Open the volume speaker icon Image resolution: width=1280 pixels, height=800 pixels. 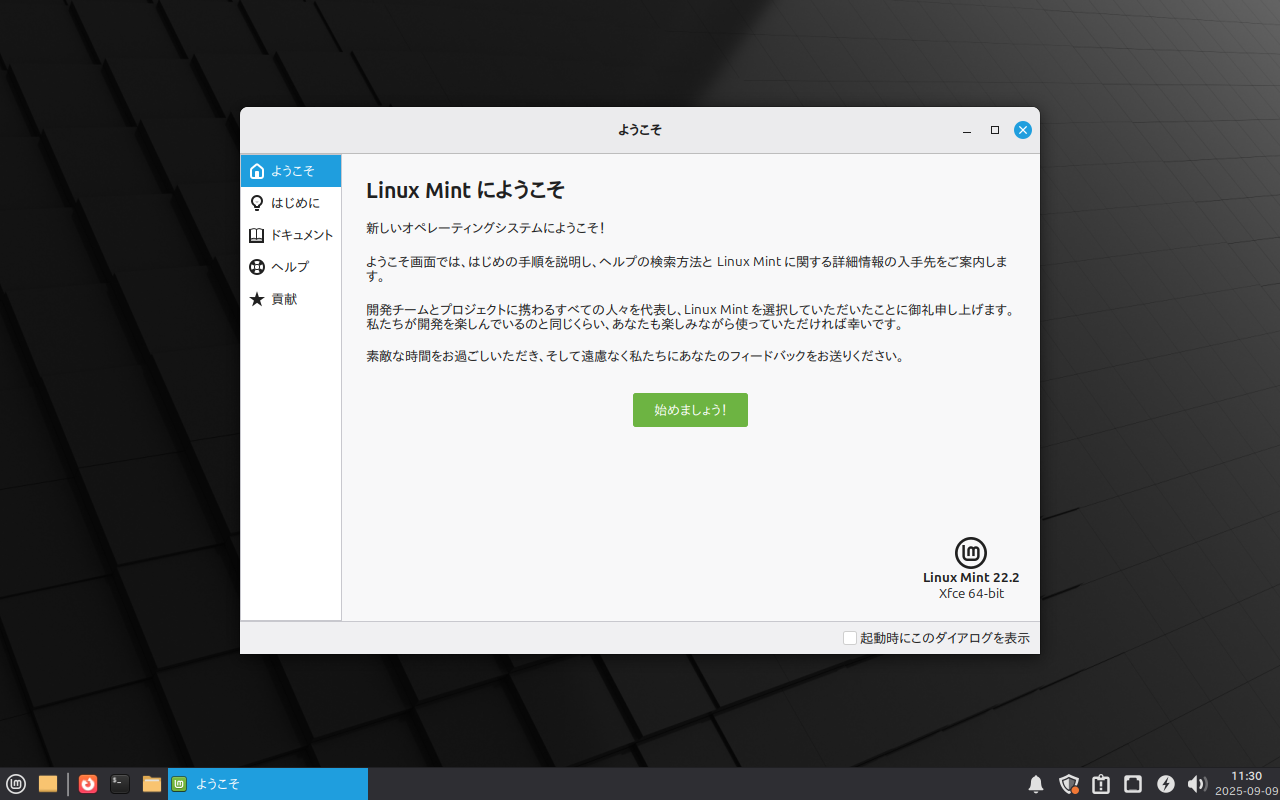point(1197,784)
